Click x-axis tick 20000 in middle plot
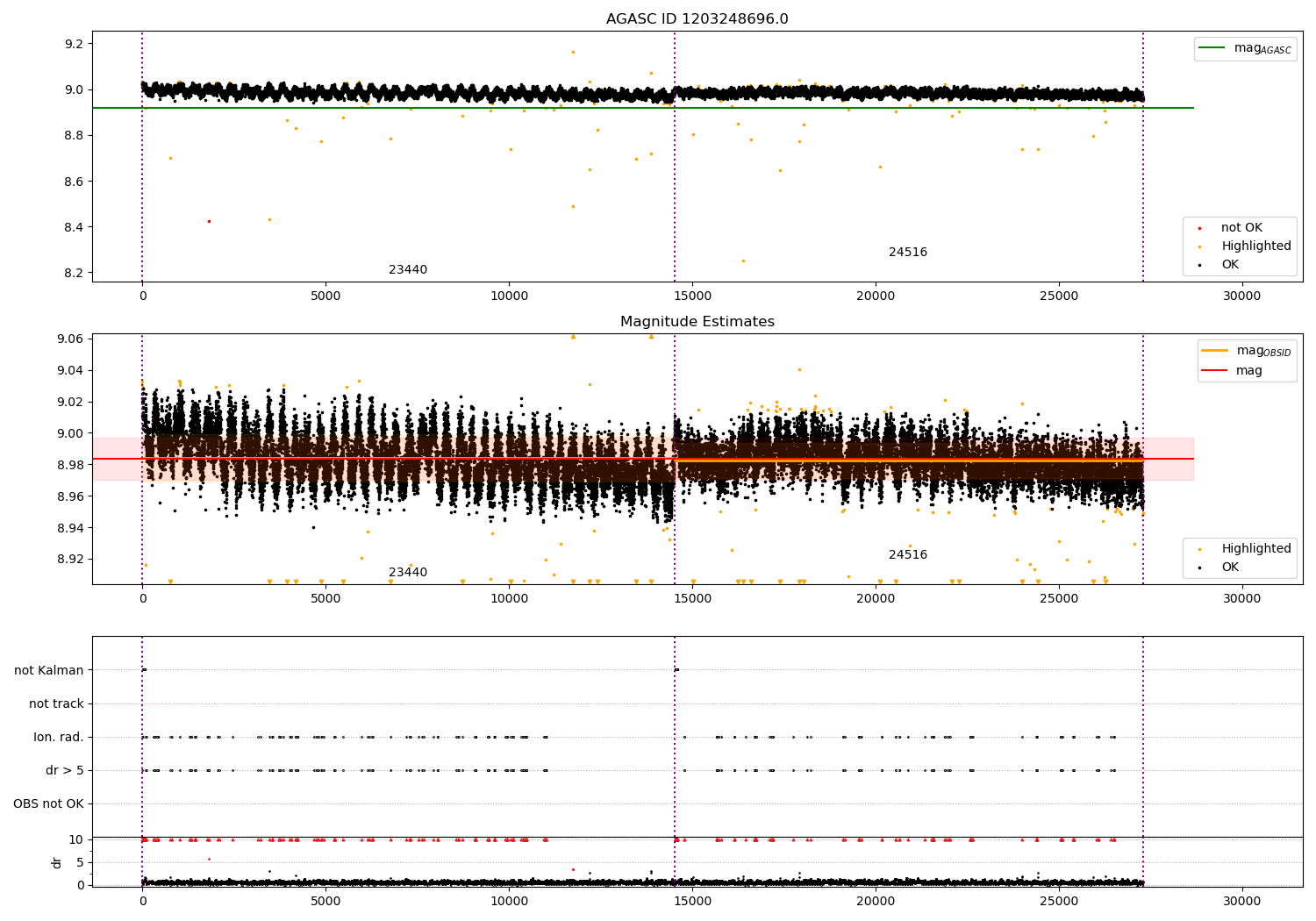The height and width of the screenshot is (921, 1316). 876,598
